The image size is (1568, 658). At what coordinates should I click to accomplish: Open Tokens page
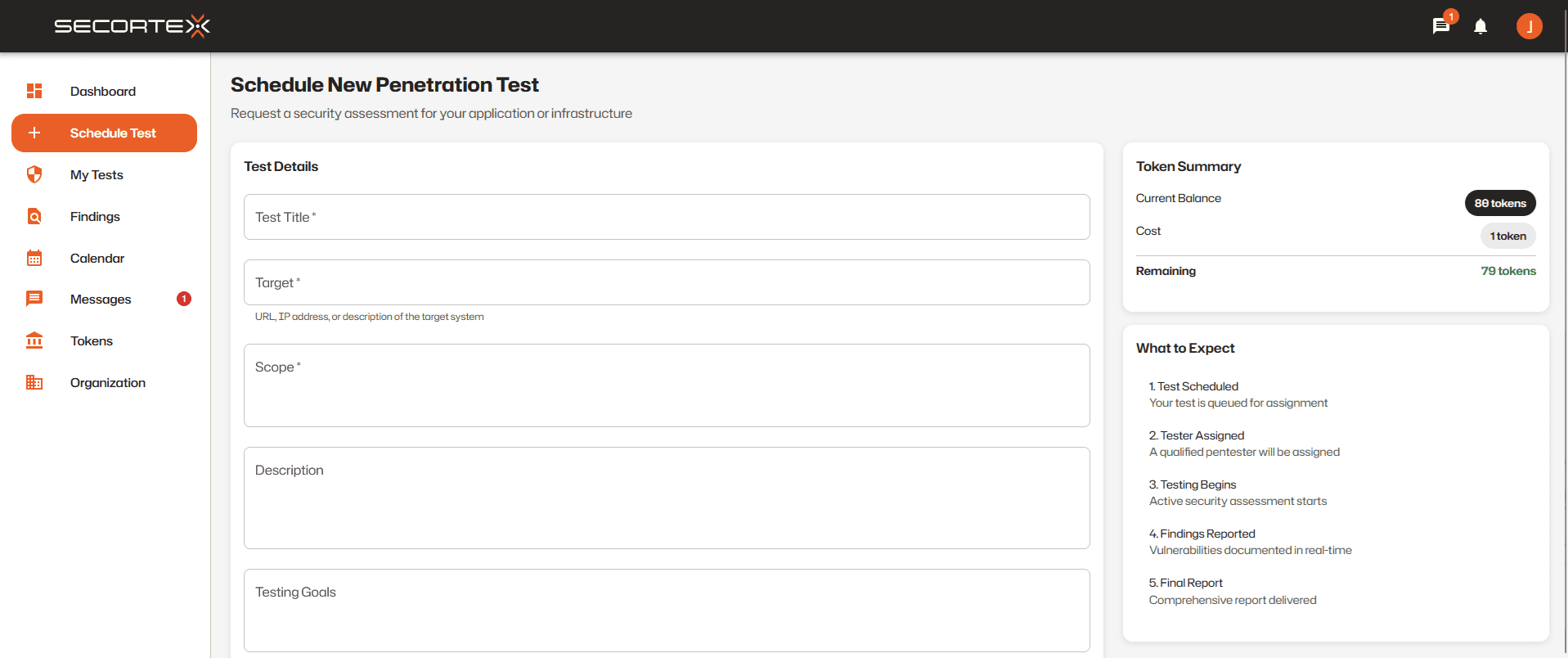tap(104, 340)
